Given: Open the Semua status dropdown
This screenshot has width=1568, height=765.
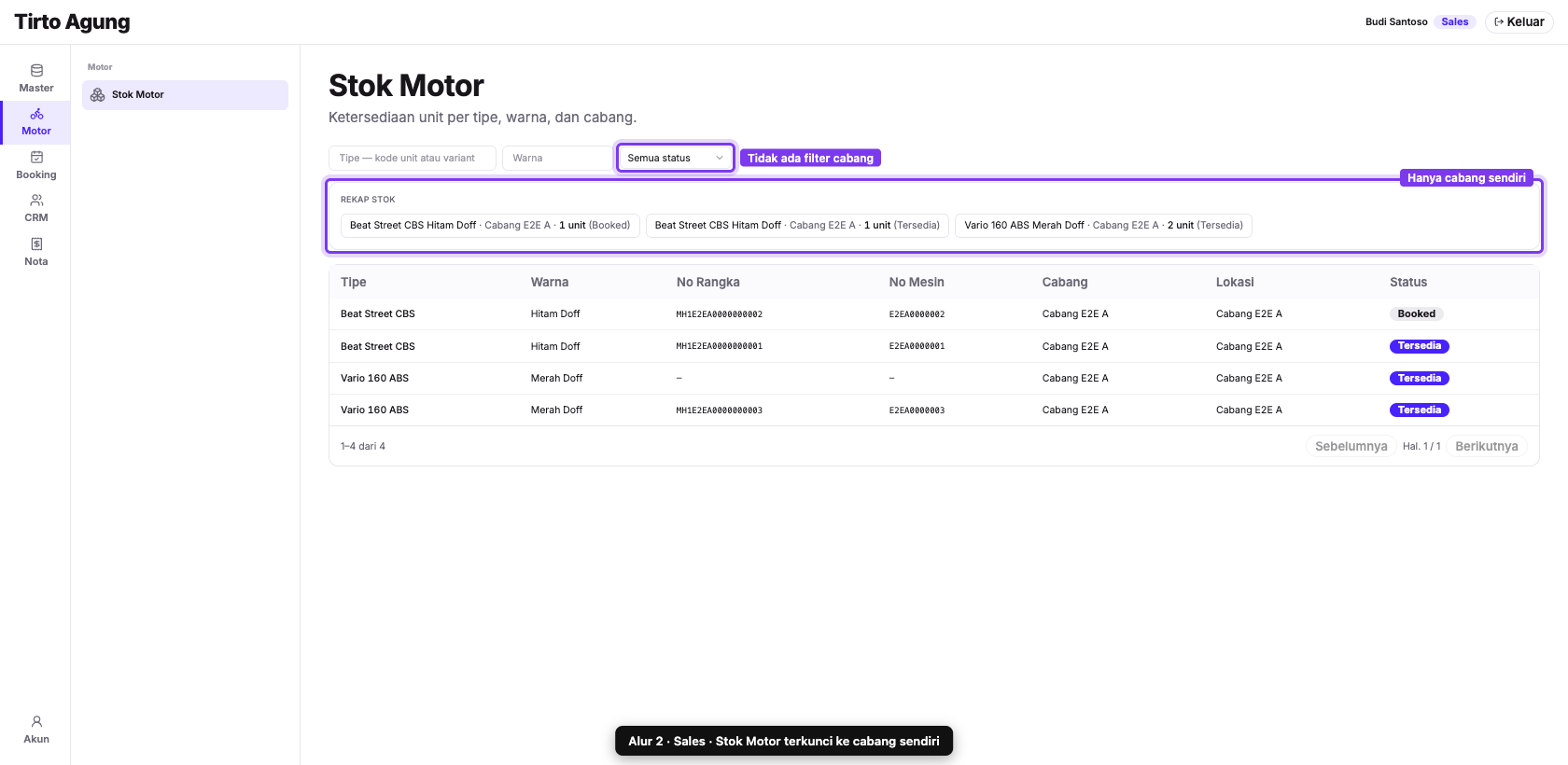Looking at the screenshot, I should click(675, 158).
